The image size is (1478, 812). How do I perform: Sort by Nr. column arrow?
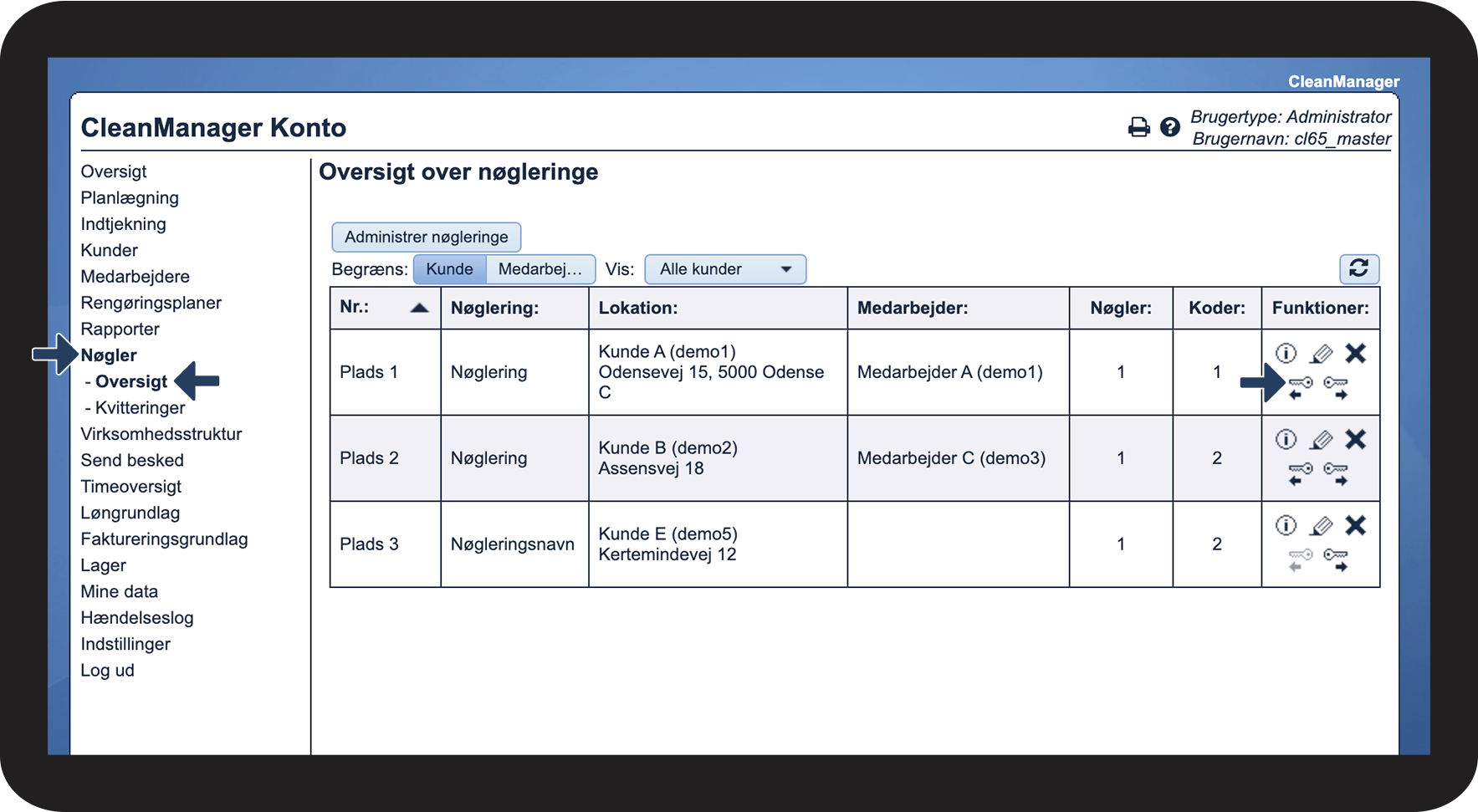(x=419, y=308)
